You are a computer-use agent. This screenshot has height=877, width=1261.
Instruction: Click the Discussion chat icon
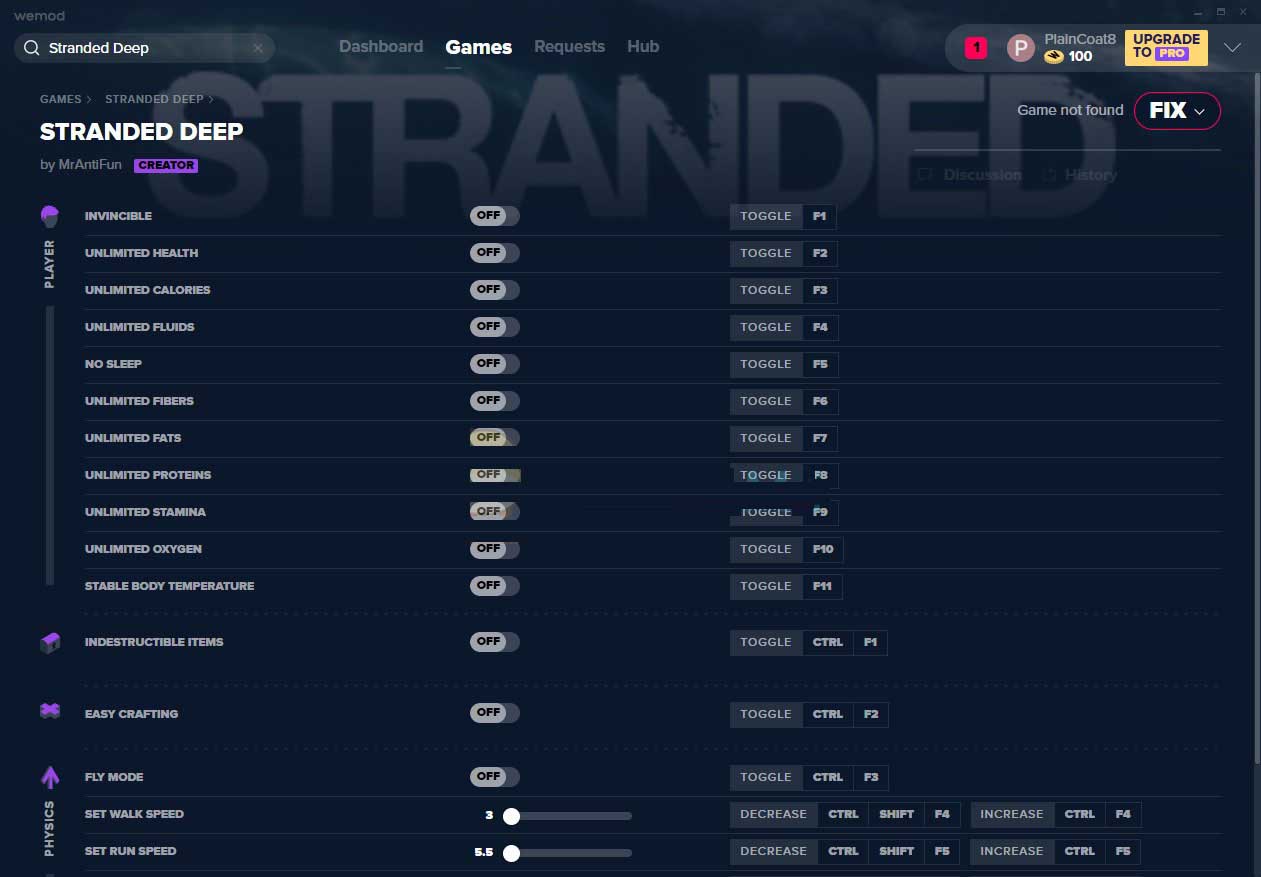pos(925,175)
